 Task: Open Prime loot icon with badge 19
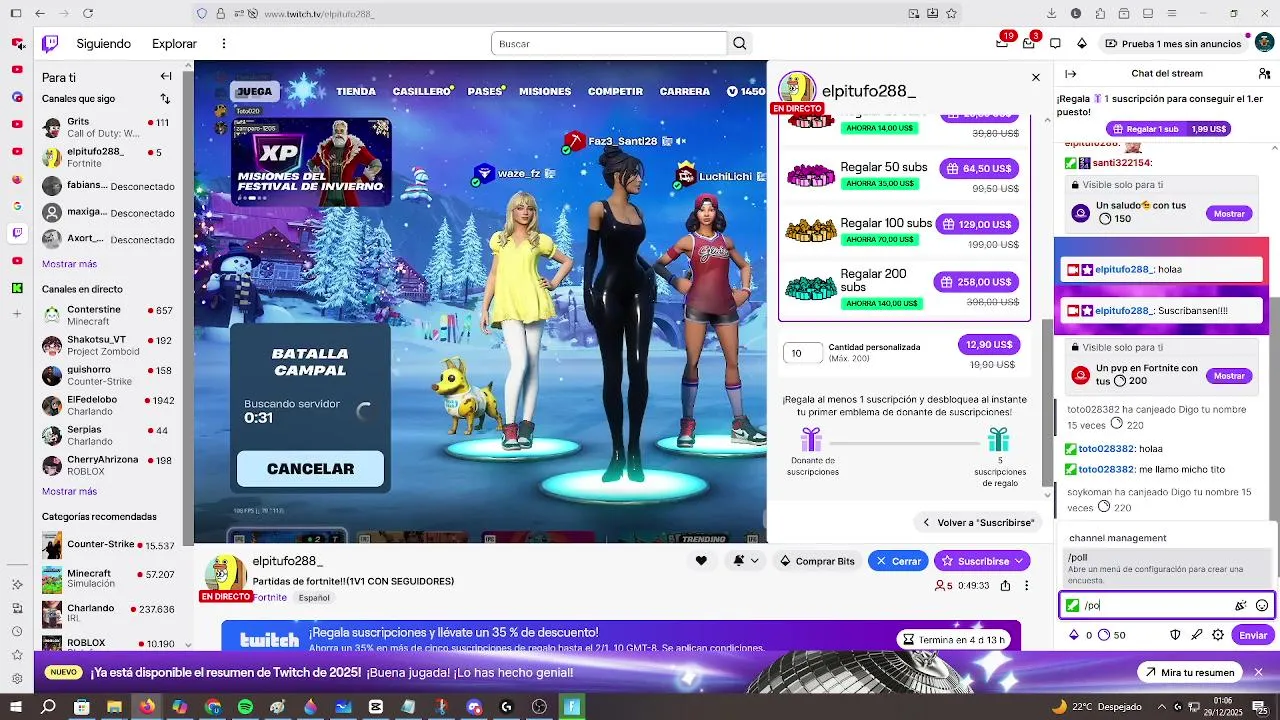(x=1002, y=44)
